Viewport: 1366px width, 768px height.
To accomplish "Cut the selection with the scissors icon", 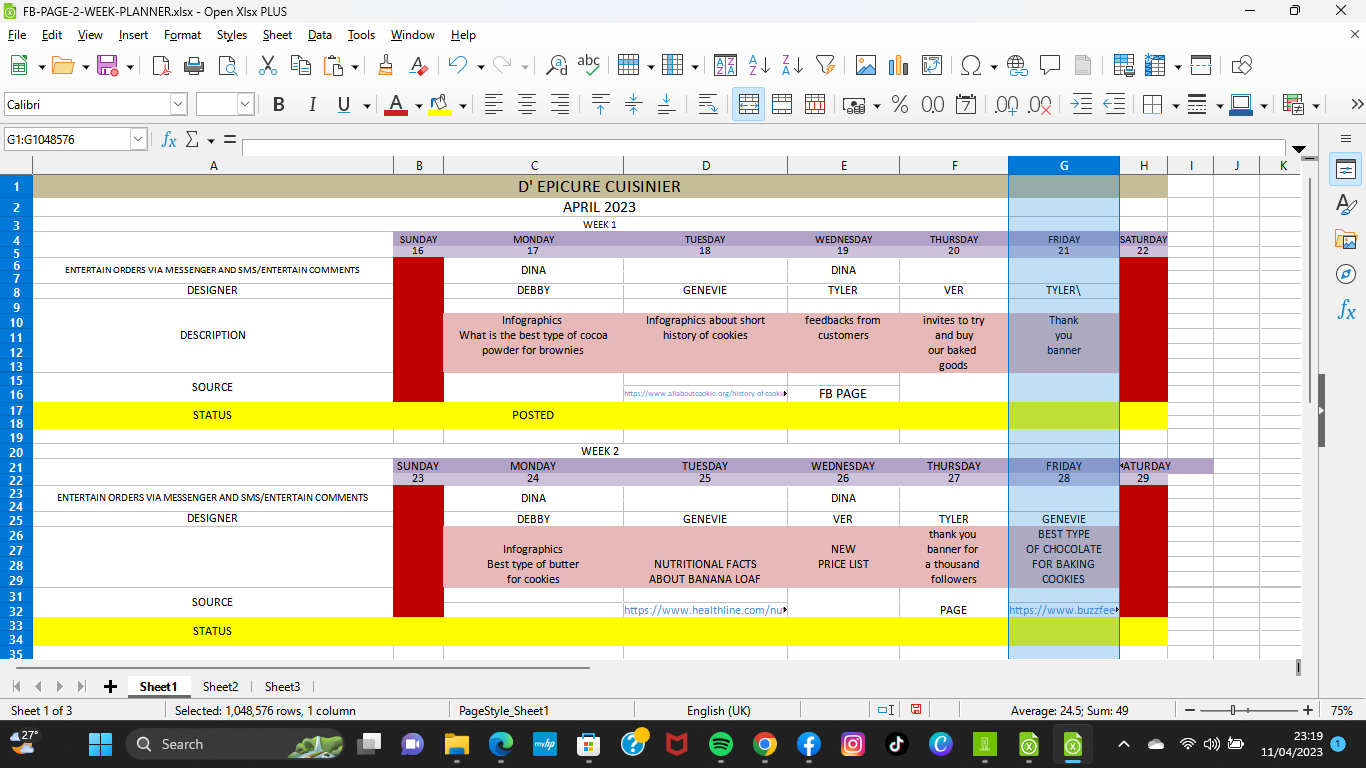I will (267, 65).
